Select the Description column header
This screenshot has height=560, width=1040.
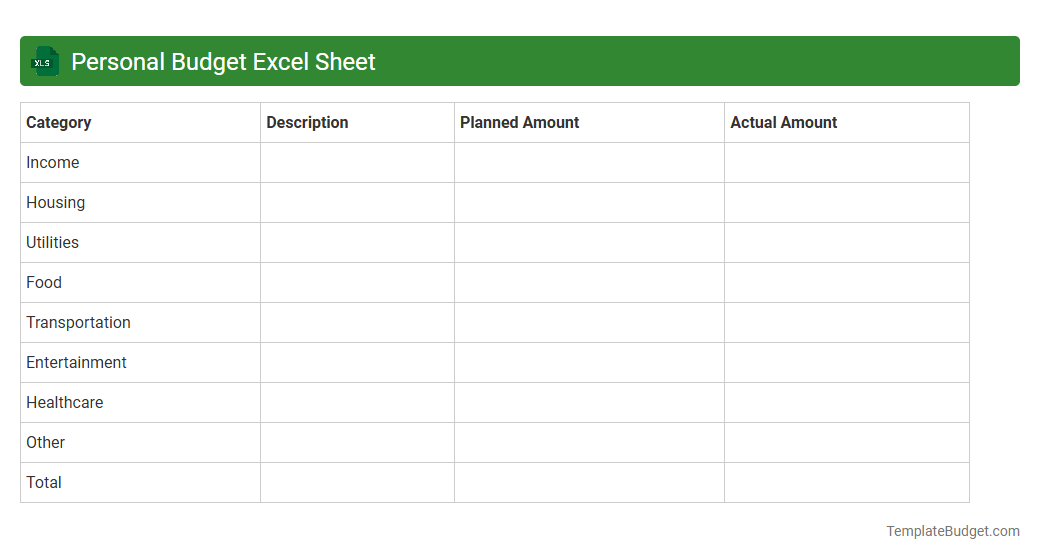click(358, 123)
